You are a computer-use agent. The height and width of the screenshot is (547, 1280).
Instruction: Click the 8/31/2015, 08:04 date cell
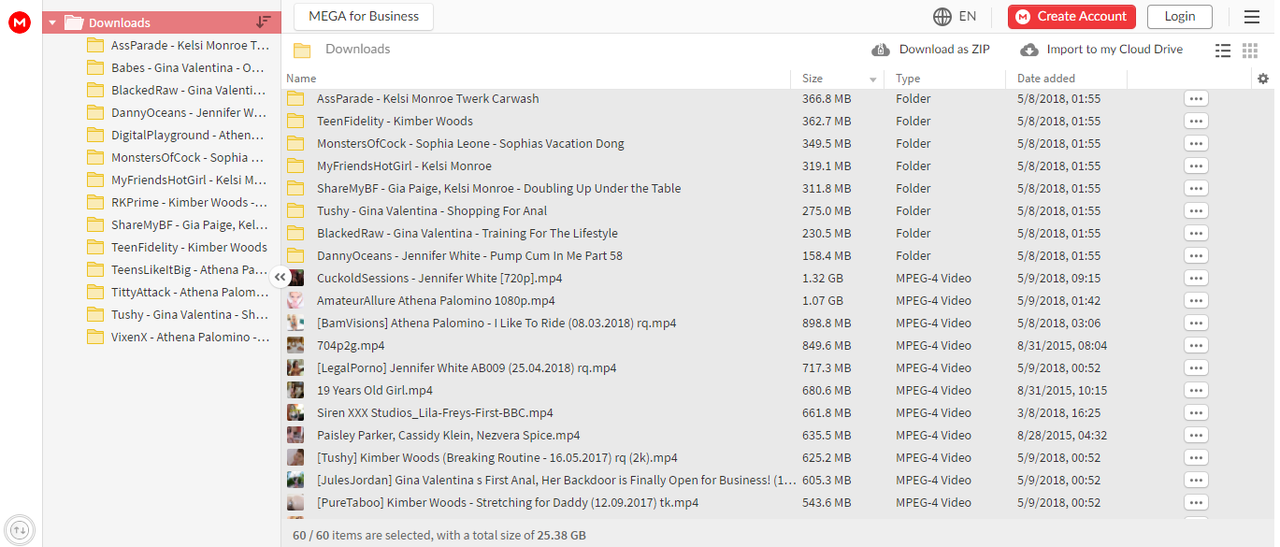(x=1060, y=345)
